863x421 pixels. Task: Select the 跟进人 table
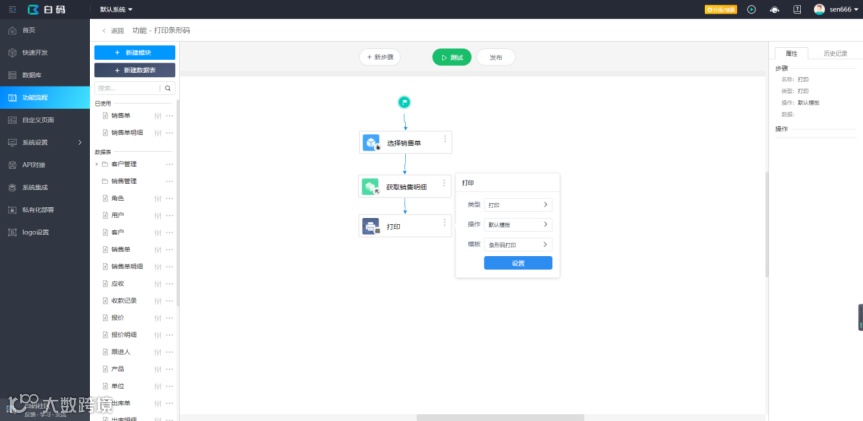[x=121, y=352]
